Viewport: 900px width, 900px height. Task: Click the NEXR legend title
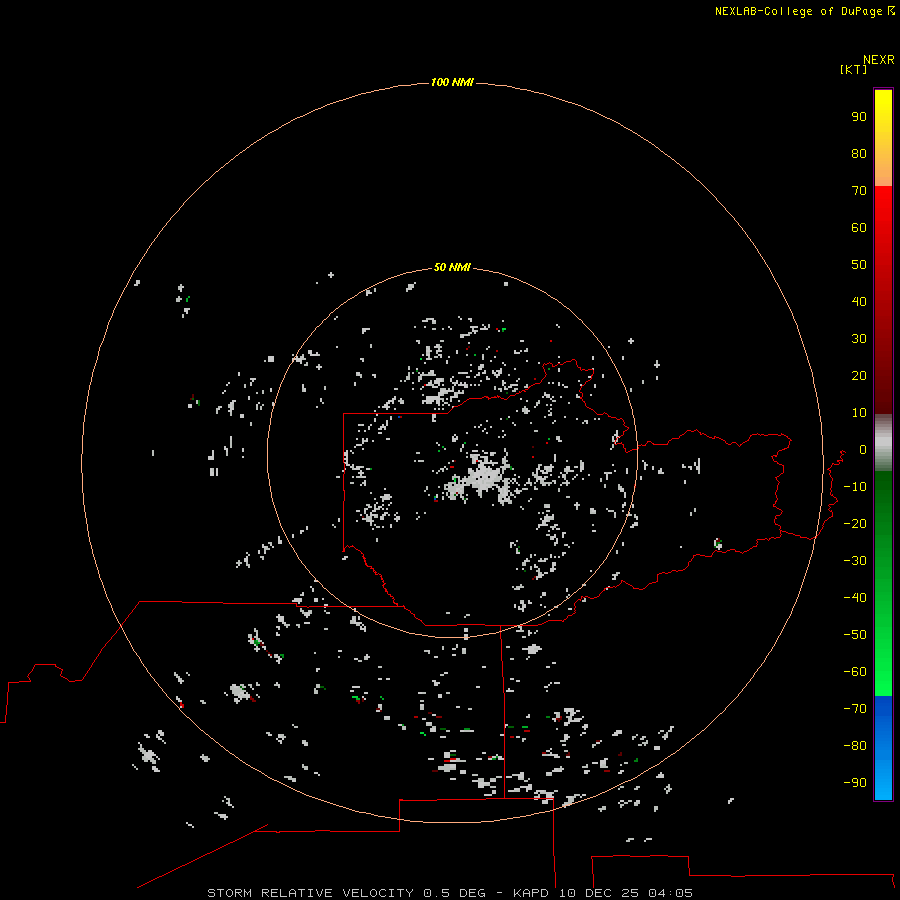878,60
